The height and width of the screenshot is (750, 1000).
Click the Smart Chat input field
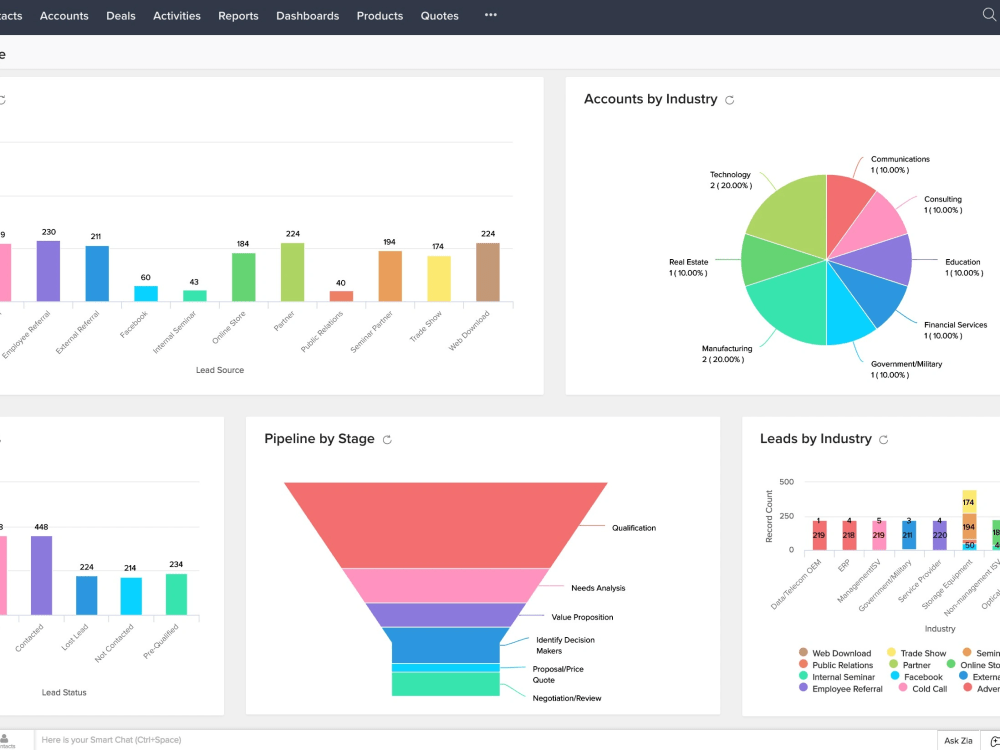coord(486,740)
